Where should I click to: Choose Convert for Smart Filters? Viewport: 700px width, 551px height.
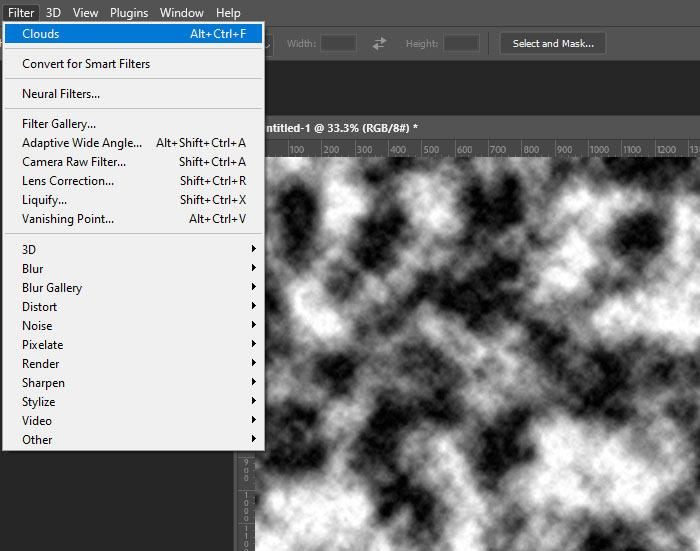[x=86, y=64]
